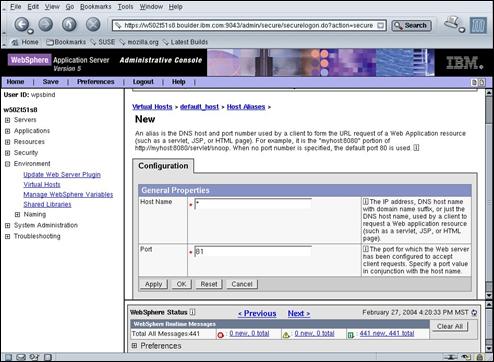Open the URL bar history dropdown

tap(380, 25)
